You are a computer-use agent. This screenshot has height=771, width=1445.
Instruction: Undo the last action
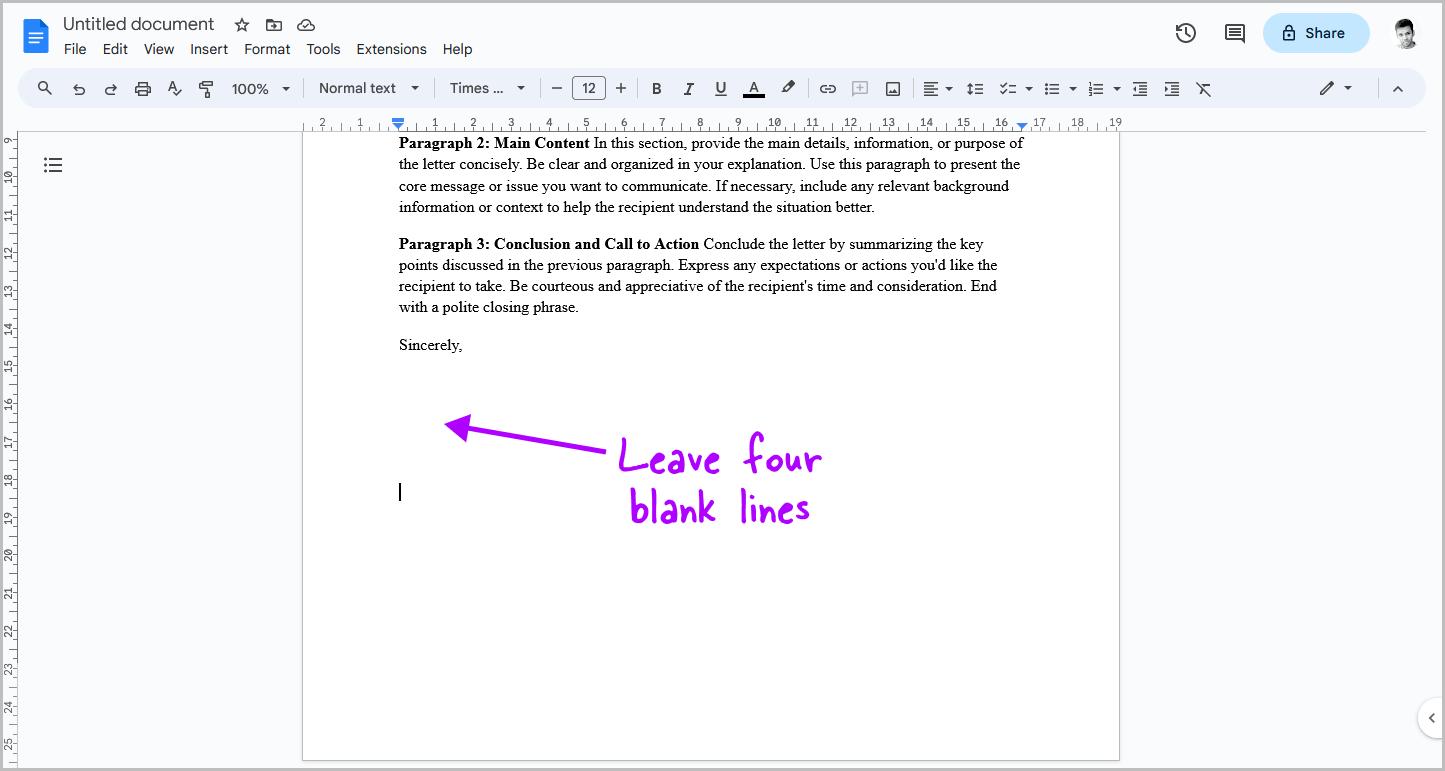point(78,88)
